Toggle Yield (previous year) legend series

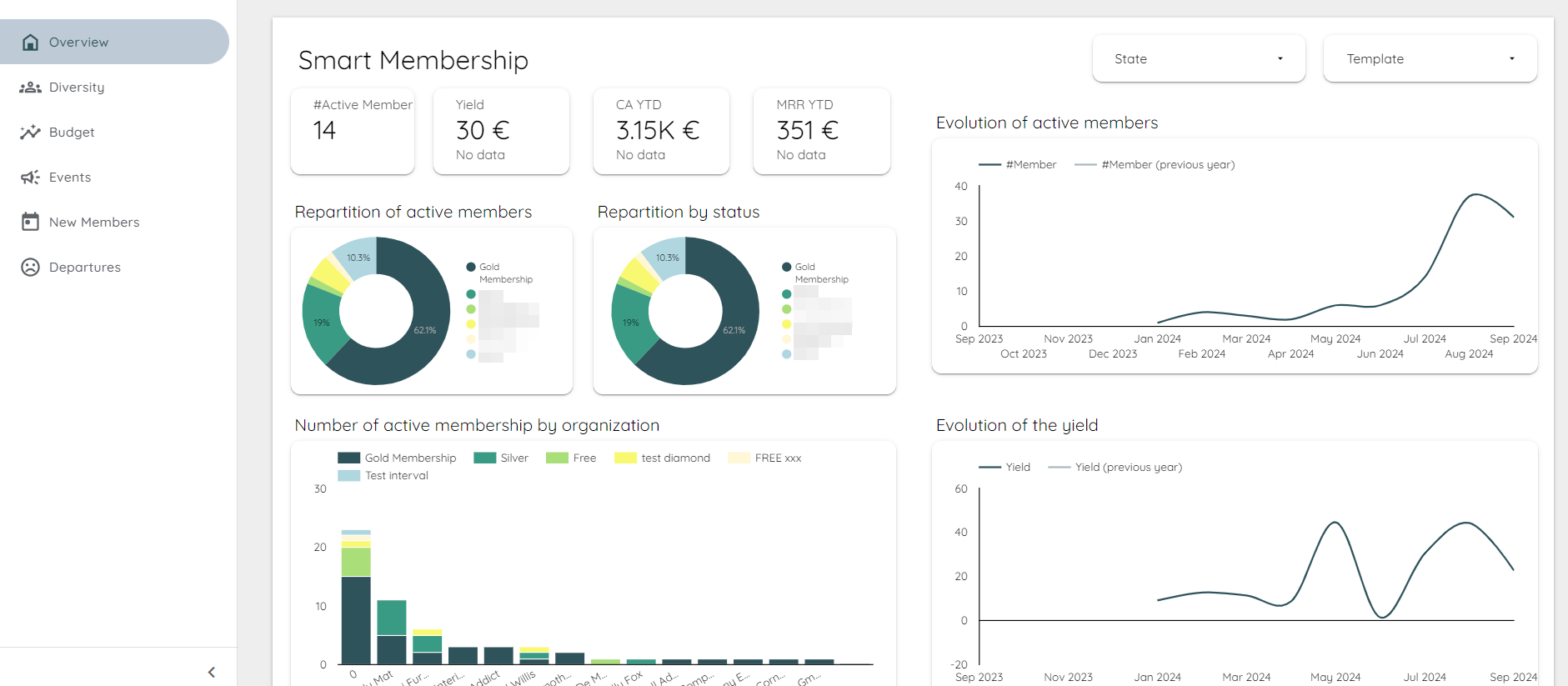point(1115,468)
